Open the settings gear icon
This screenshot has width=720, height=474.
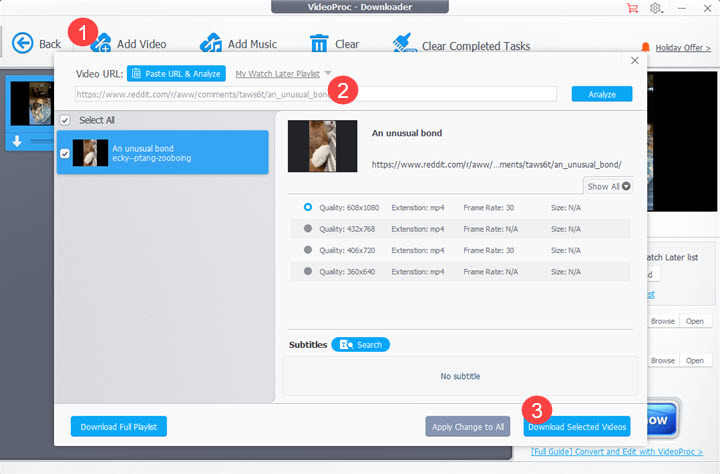656,8
